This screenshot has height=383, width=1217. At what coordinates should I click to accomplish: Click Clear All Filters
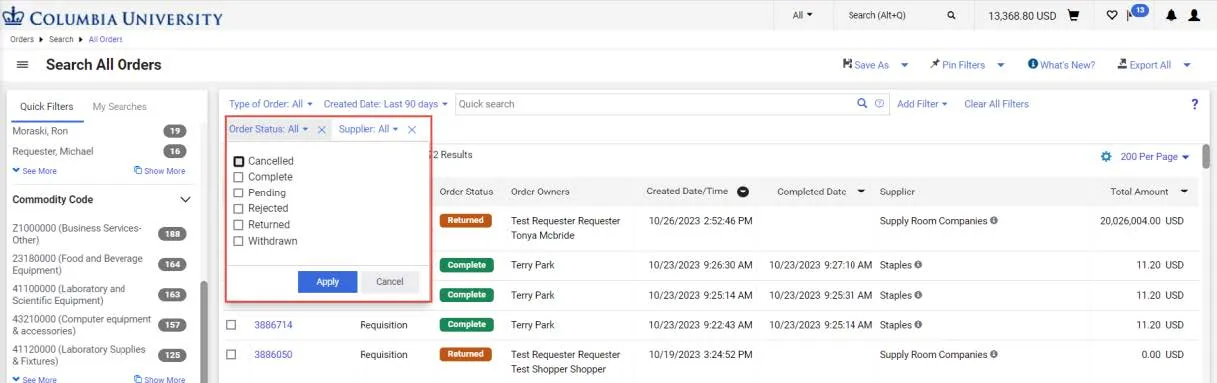coord(996,104)
